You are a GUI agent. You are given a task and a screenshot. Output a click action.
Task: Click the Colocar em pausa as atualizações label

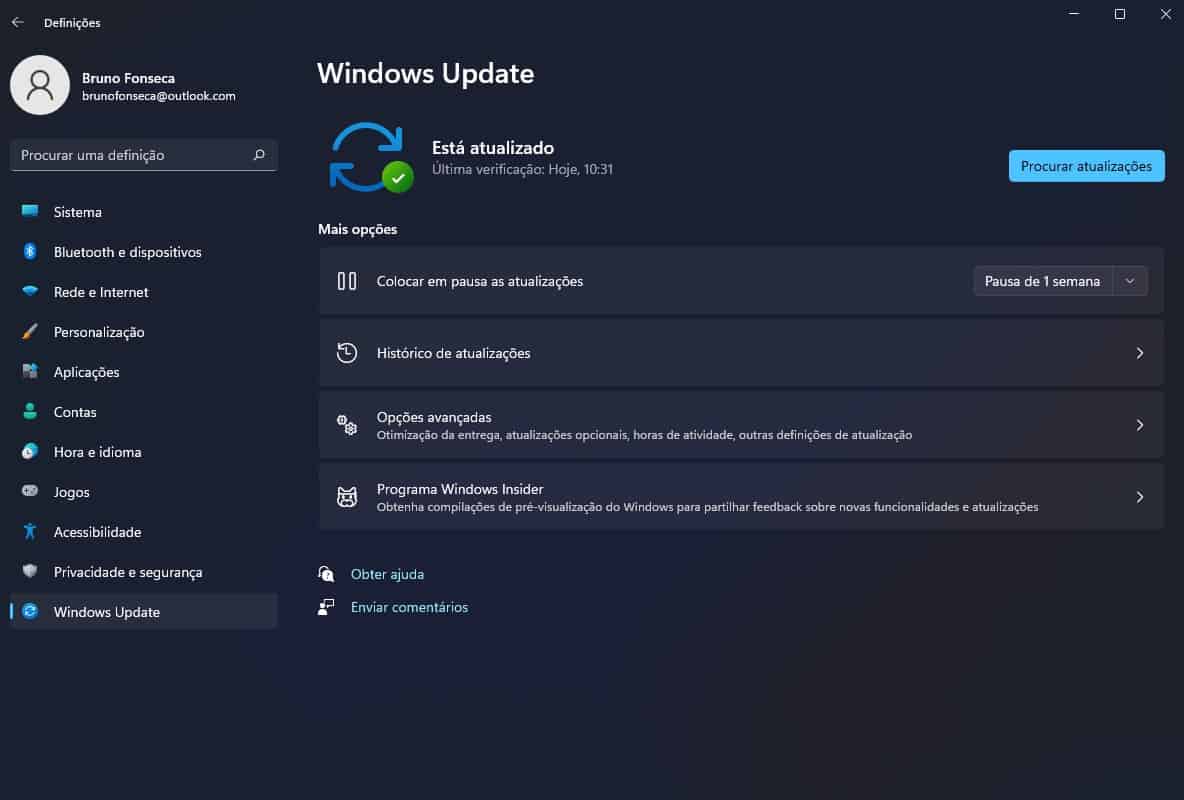tap(479, 281)
